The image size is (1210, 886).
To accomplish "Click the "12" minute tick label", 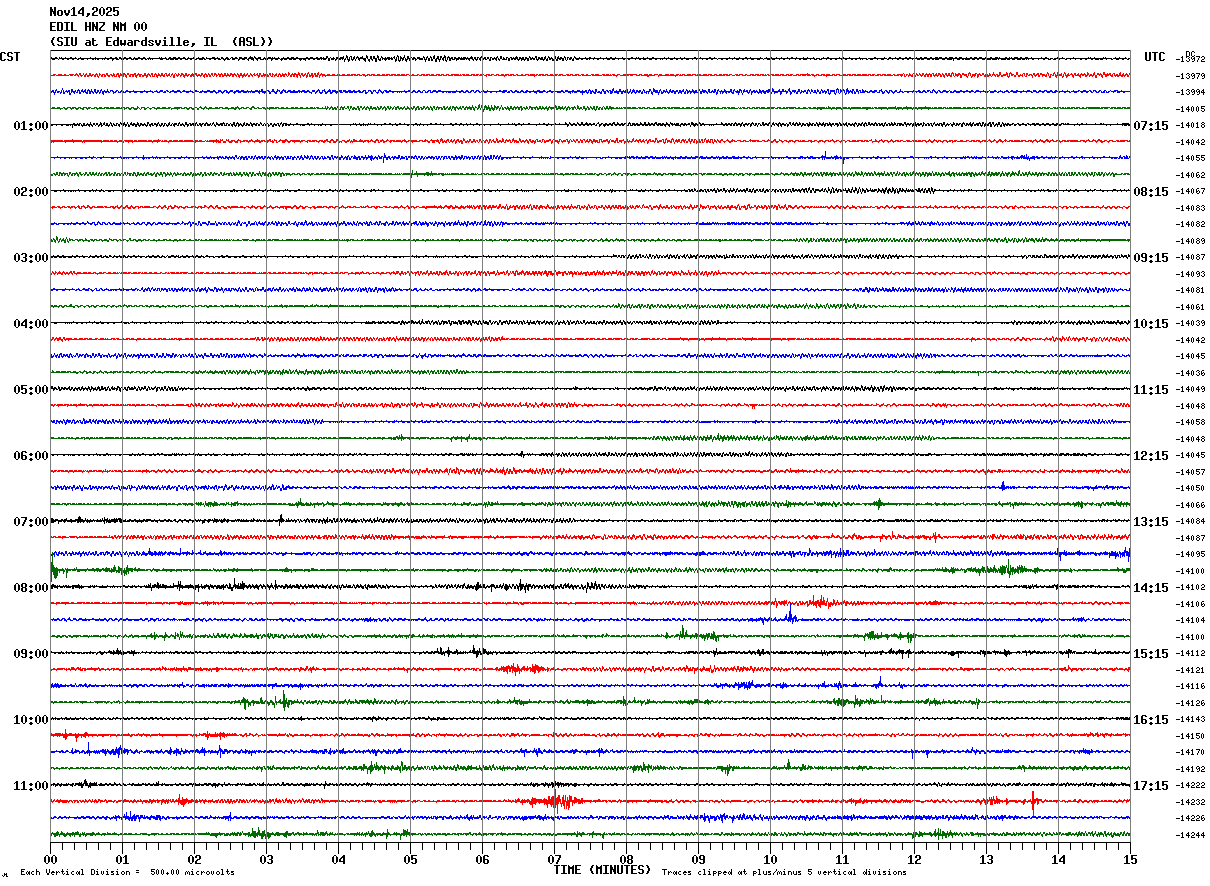I will point(914,859).
